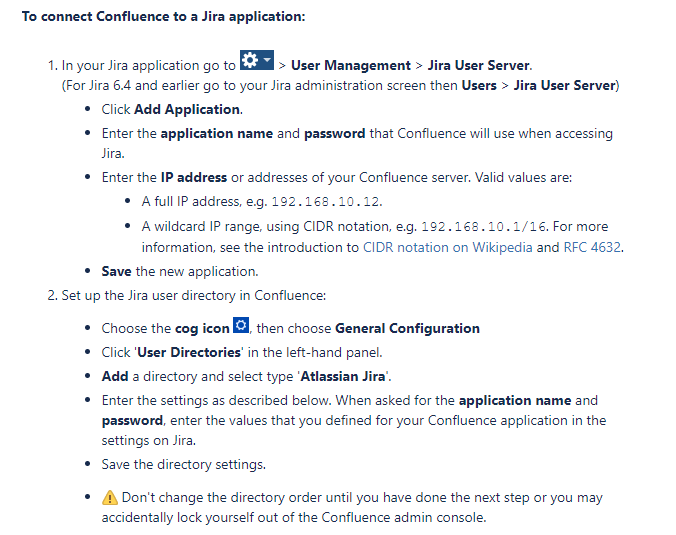Click the bold text 'cog icon'
The image size is (676, 535).
coord(203,328)
